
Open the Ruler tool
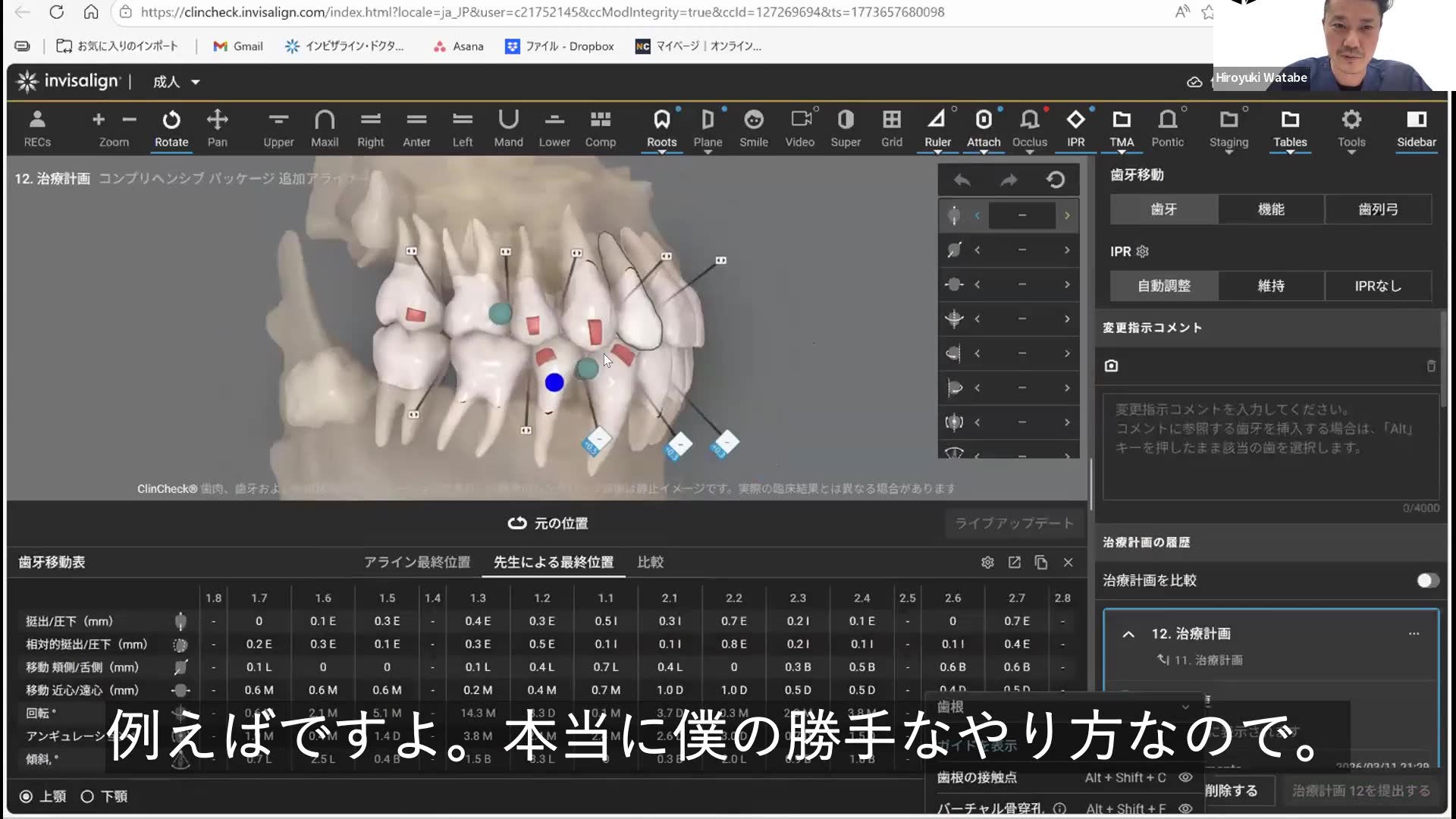tap(937, 127)
